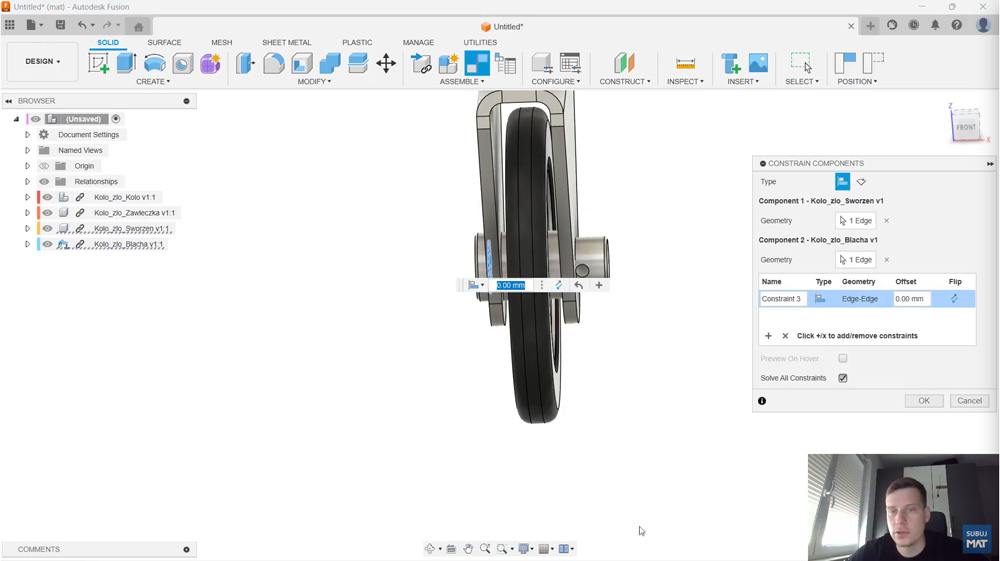This screenshot has height=561, width=1000.
Task: Open the ViewCube FRONT face
Action: pos(965,127)
